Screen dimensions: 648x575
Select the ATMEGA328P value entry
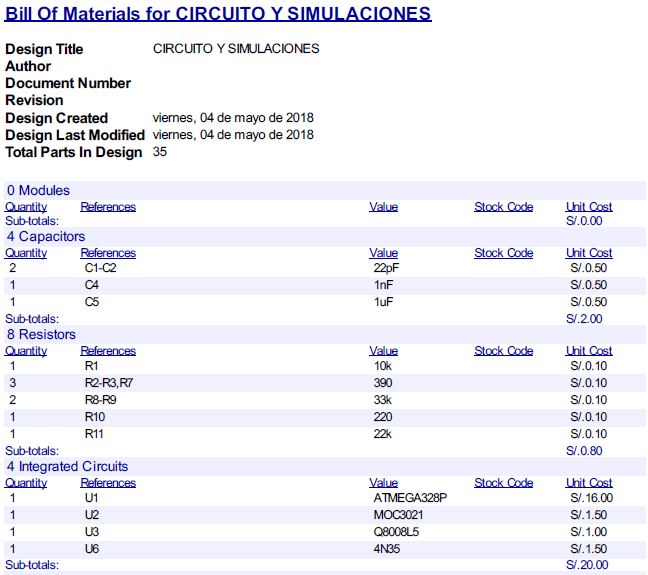pyautogui.click(x=409, y=498)
